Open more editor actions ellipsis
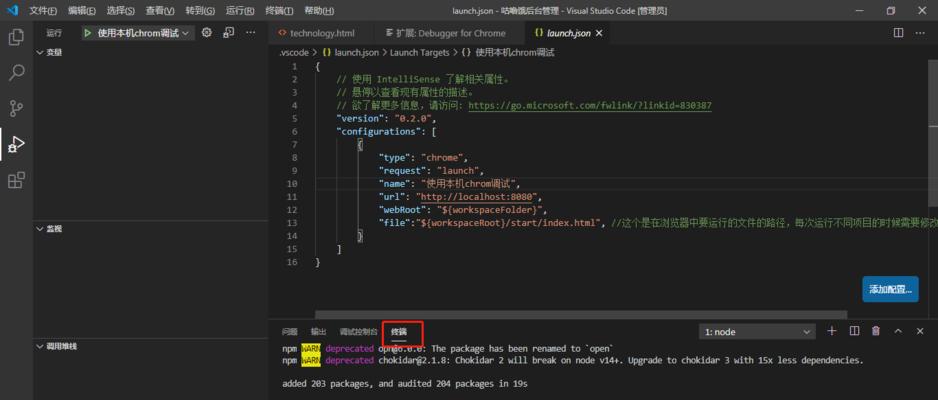 919,33
